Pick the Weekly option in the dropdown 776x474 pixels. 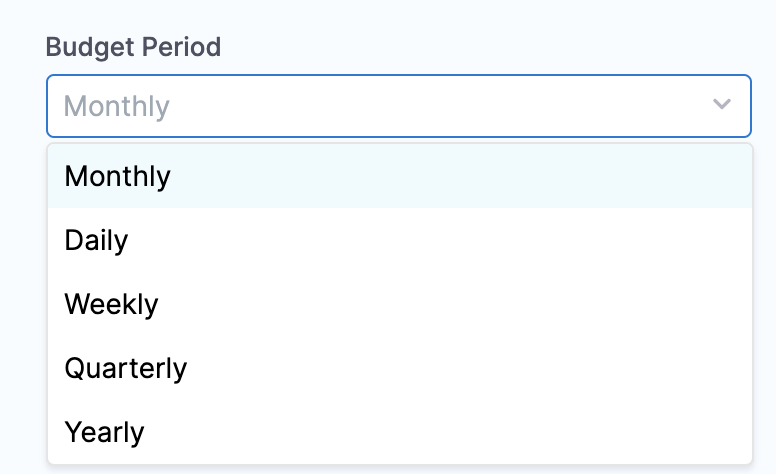tap(400, 304)
